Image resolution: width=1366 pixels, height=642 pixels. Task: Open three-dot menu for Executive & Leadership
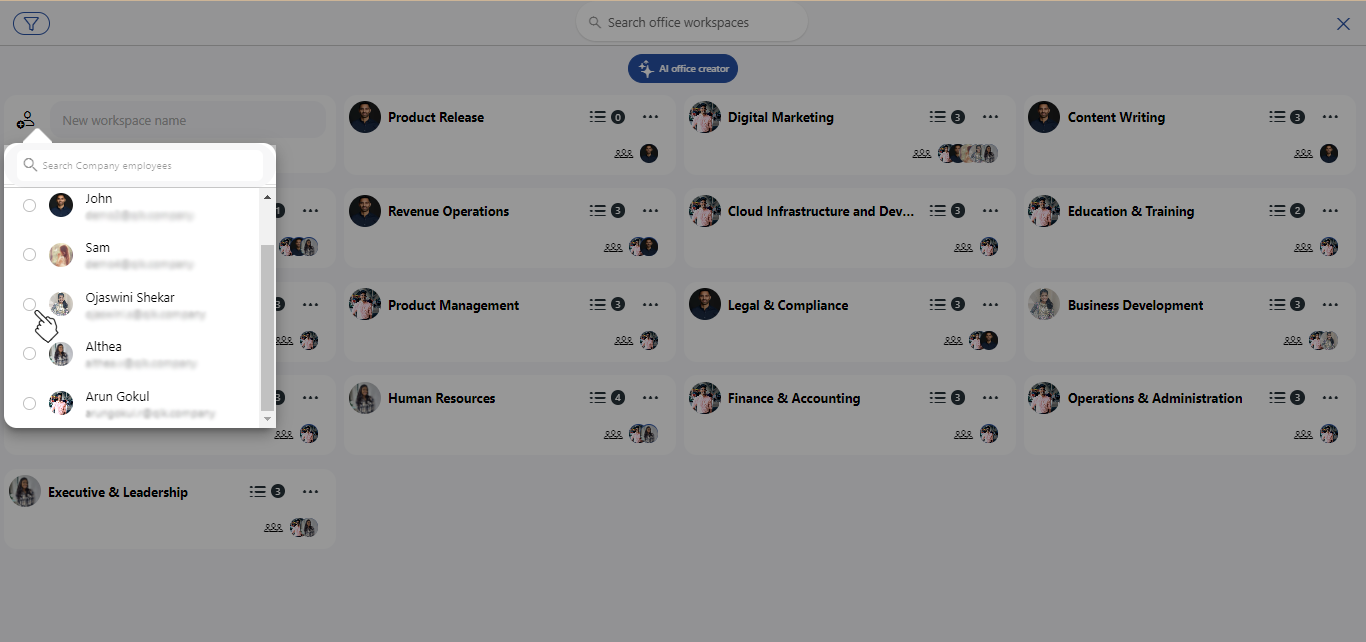(310, 492)
